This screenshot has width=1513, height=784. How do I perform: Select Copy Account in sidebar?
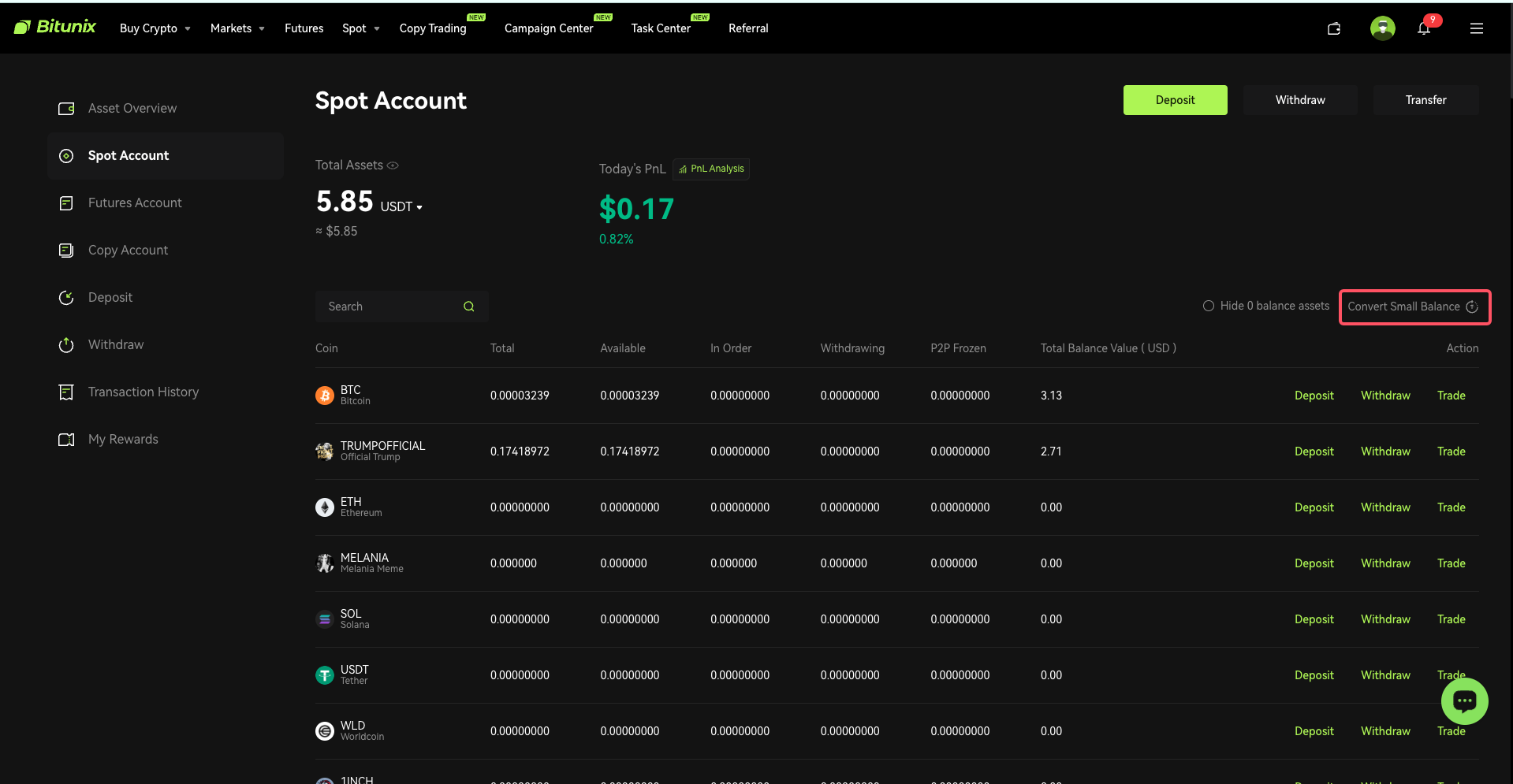[x=166, y=251]
